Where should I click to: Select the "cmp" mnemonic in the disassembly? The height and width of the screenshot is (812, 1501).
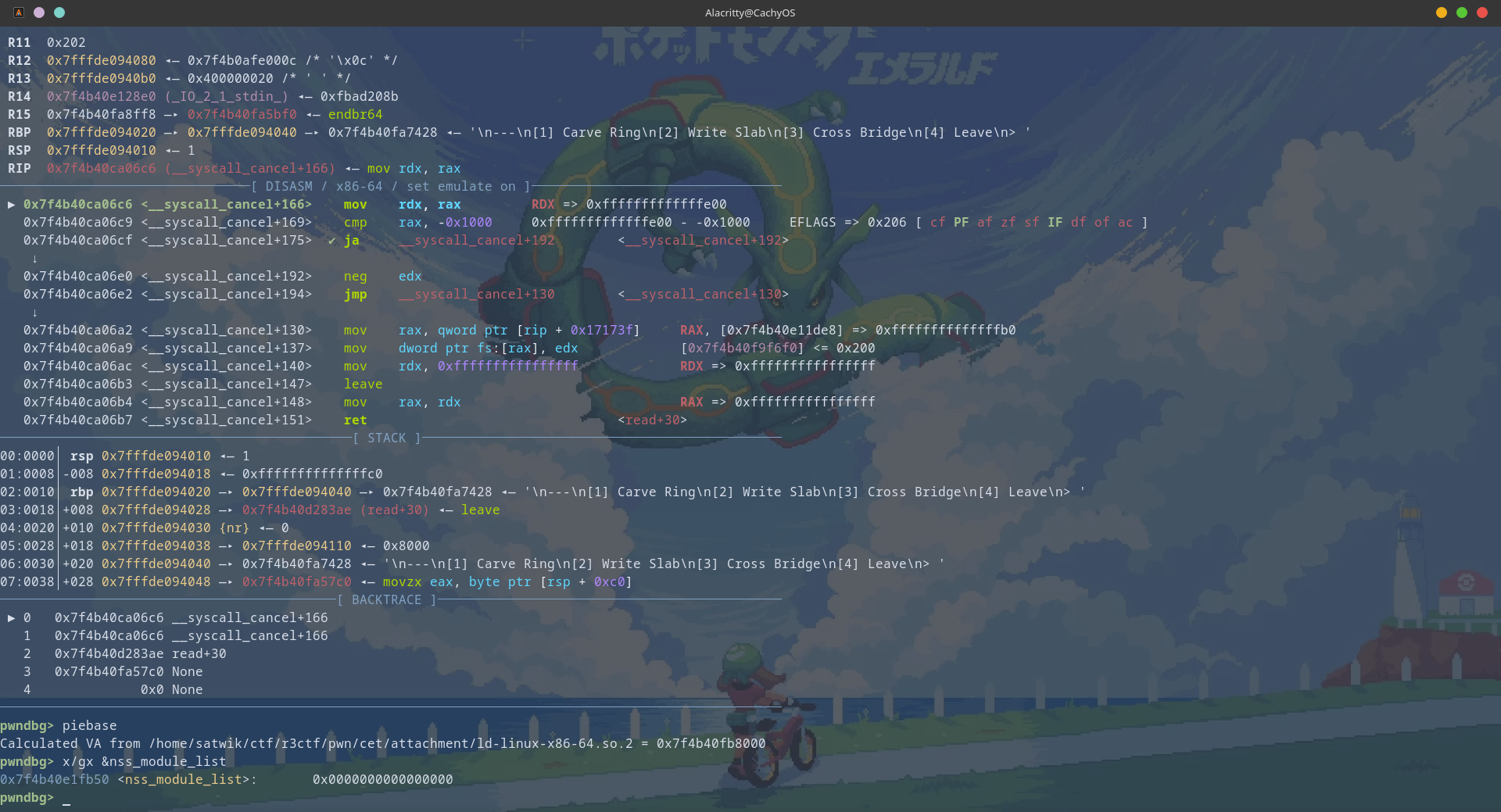click(x=356, y=222)
